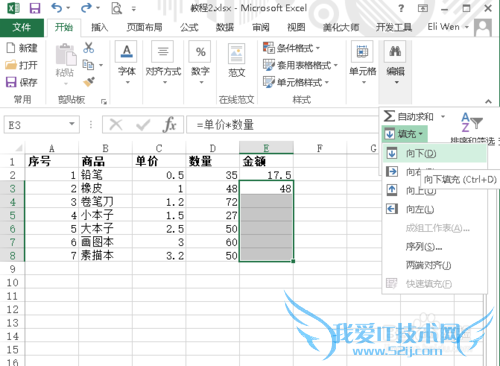Undo the last action
Image resolution: width=500 pixels, height=366 pixels.
pyautogui.click(x=57, y=7)
